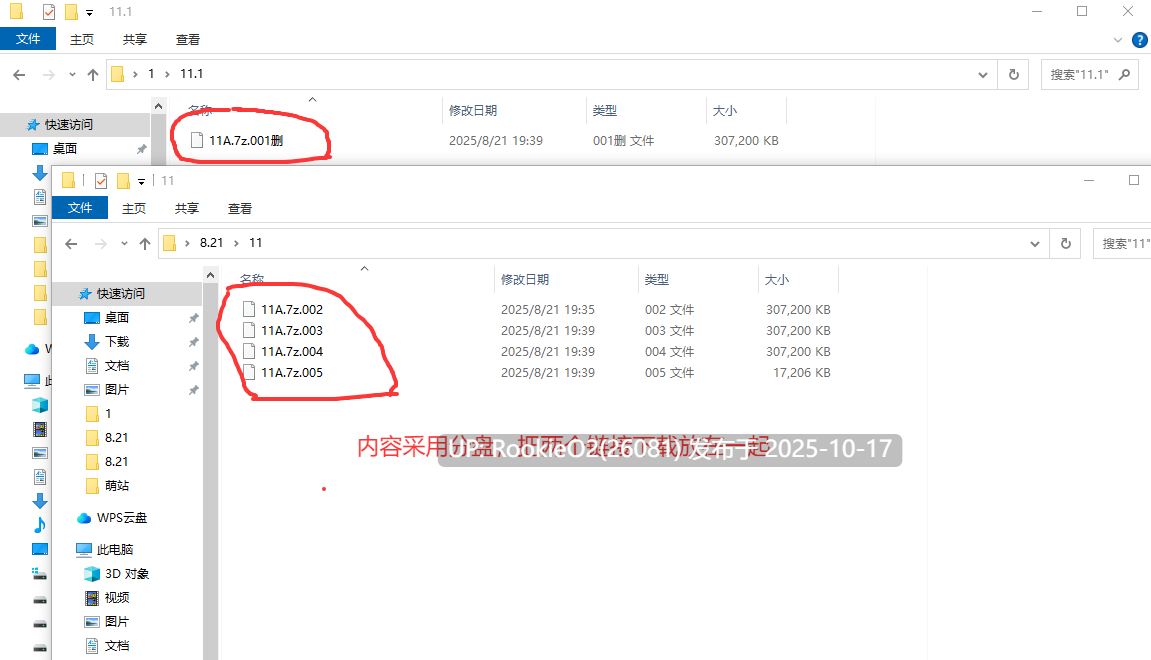Open 查看 tab in the 11.1 window
The image size is (1151, 660).
click(188, 40)
